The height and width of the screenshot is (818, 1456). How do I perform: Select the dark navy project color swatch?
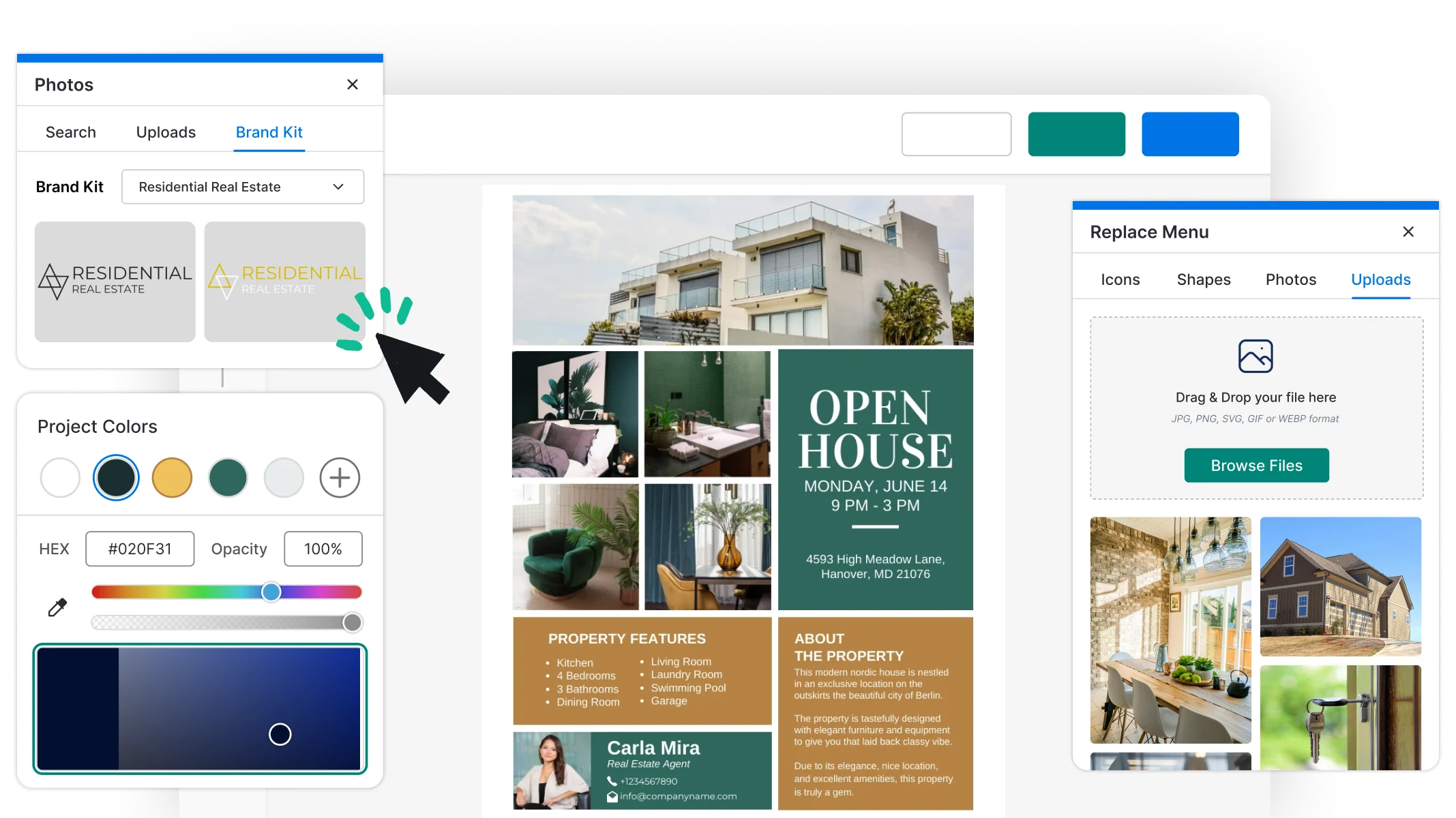click(x=116, y=478)
